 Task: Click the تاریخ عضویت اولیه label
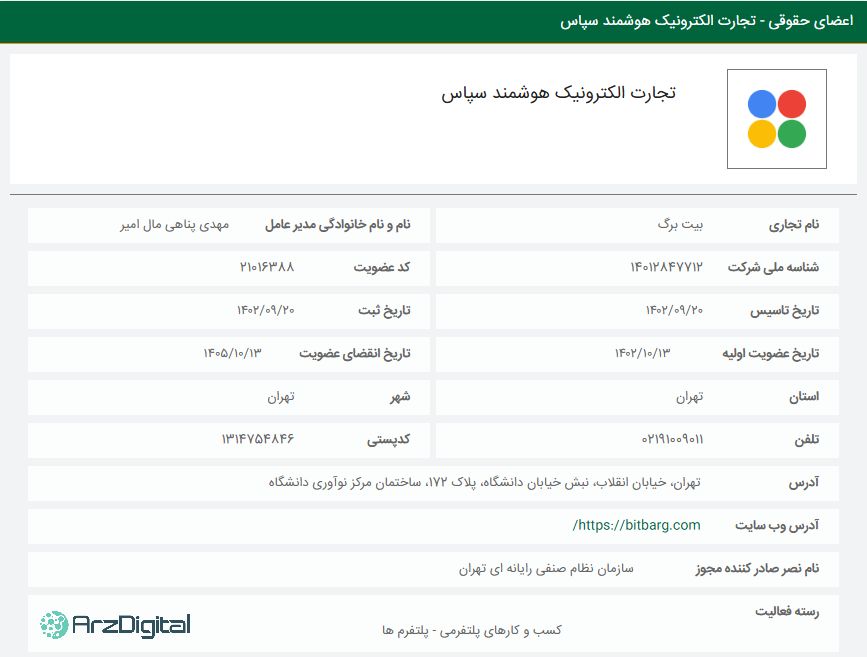click(x=770, y=354)
